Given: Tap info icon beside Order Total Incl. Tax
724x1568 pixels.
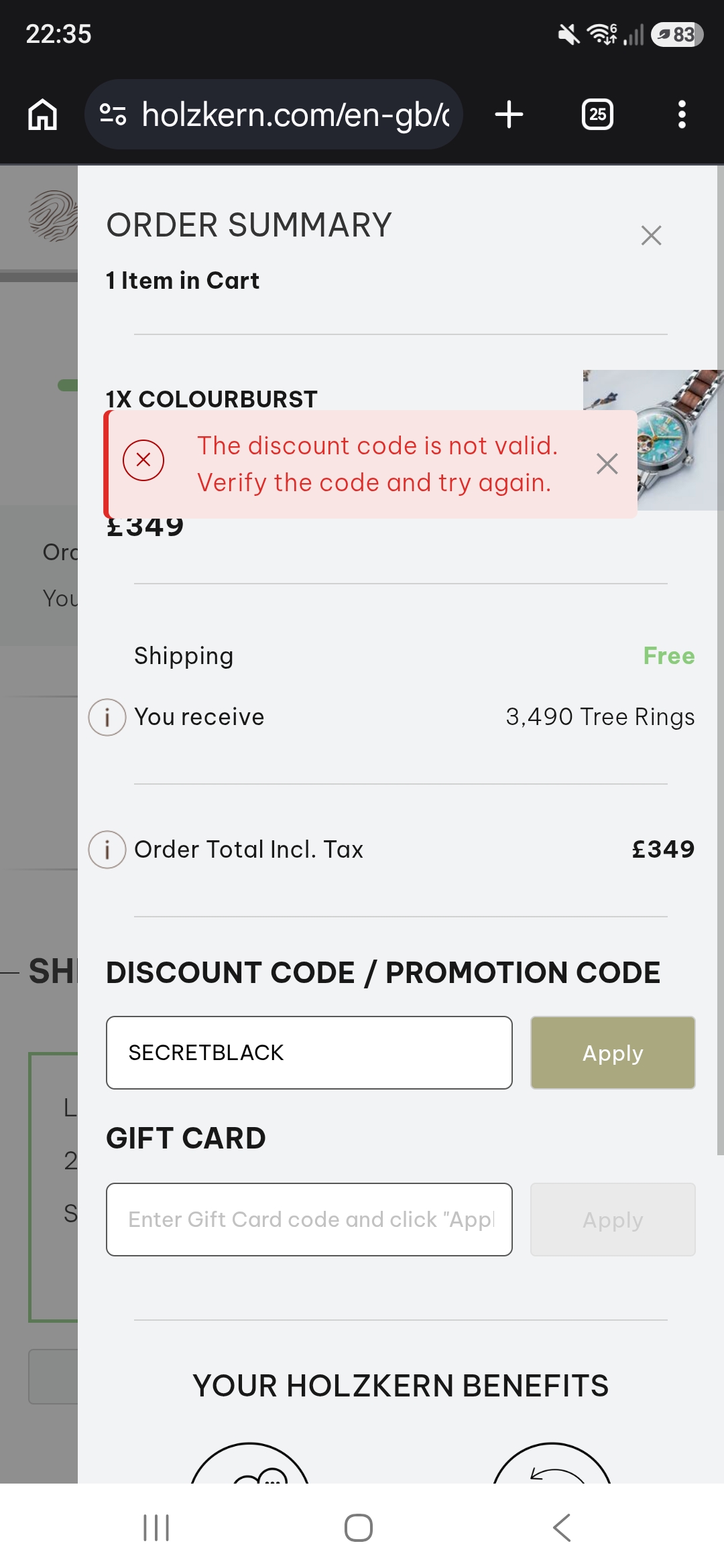Looking at the screenshot, I should point(107,850).
